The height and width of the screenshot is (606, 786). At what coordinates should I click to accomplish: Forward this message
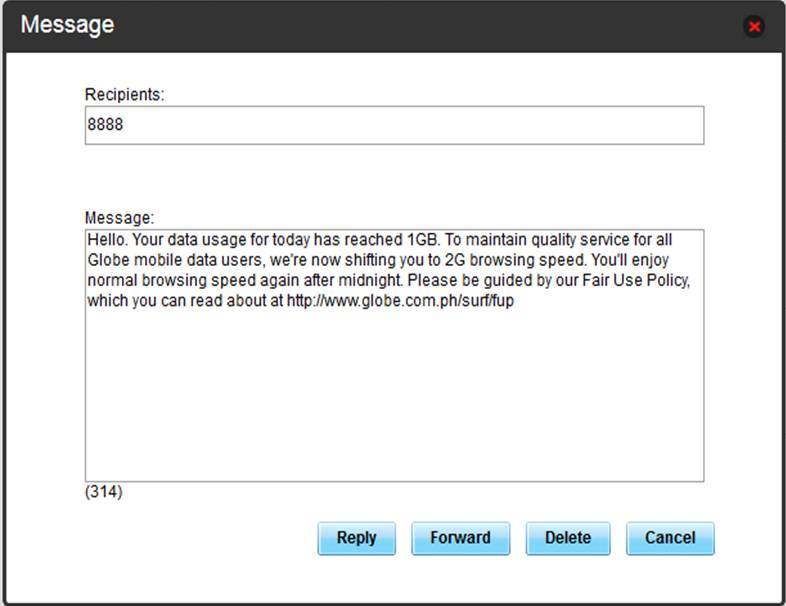(460, 538)
